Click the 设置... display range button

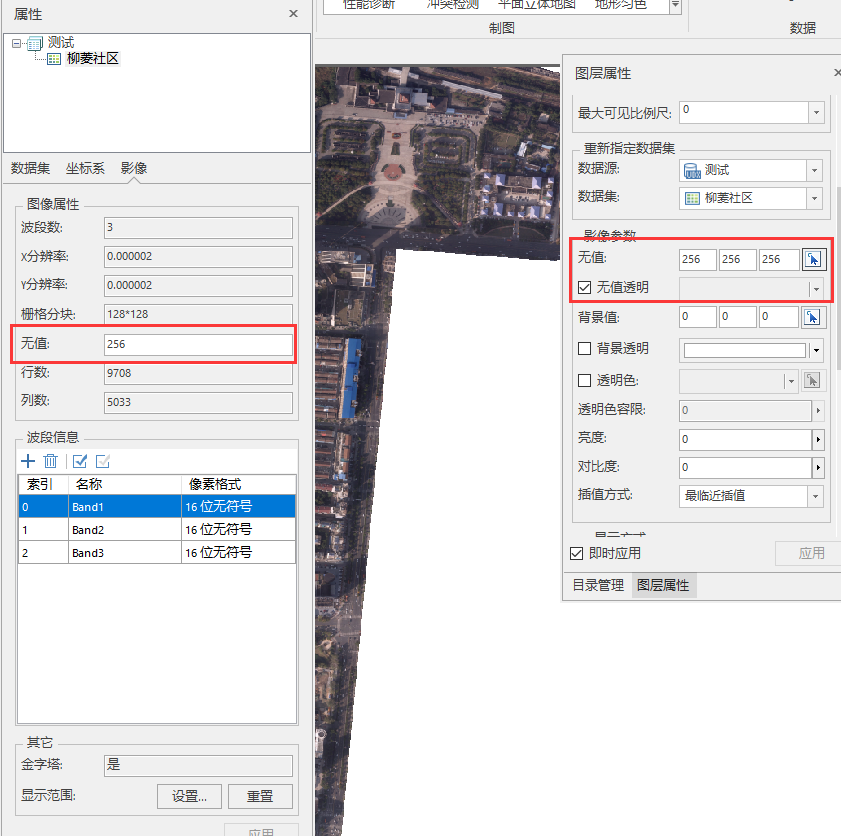click(x=189, y=796)
